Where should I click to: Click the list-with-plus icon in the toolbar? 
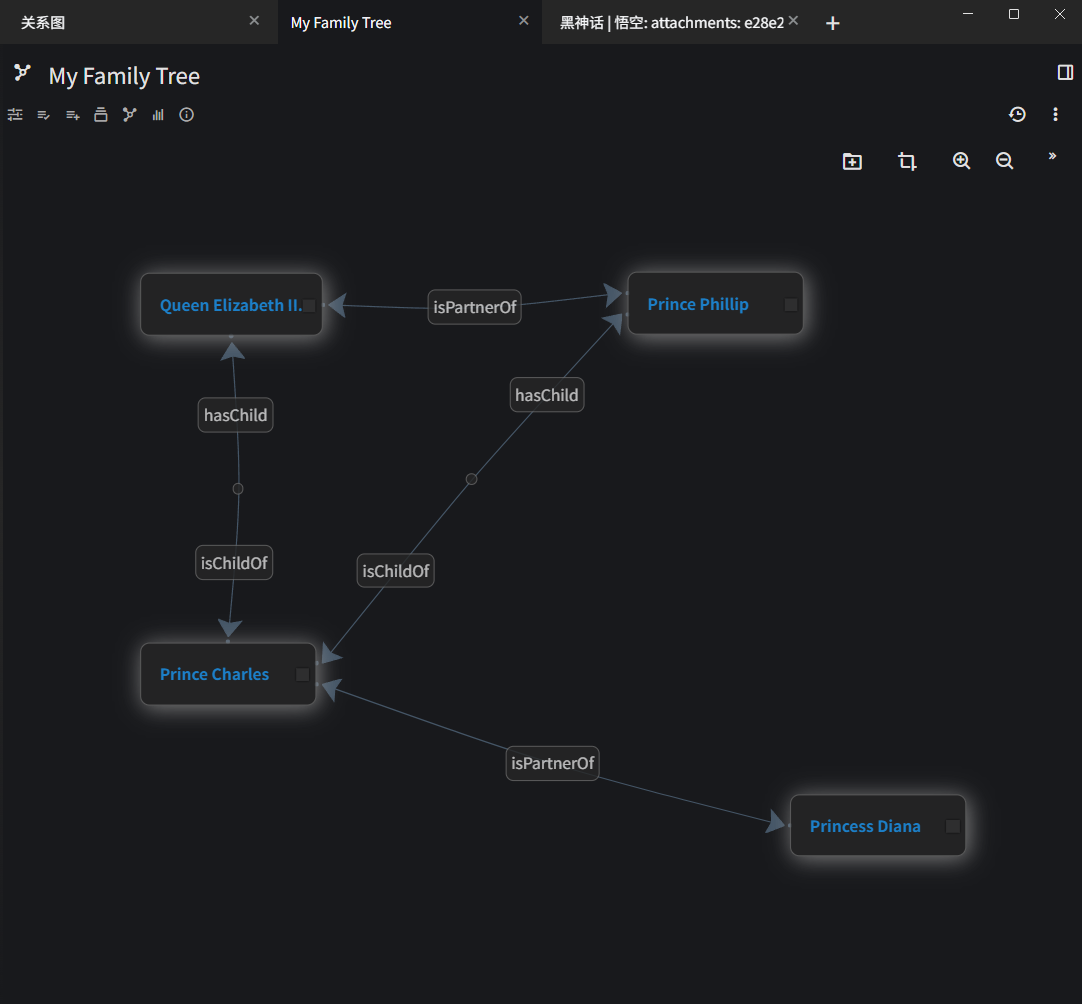tap(72, 115)
